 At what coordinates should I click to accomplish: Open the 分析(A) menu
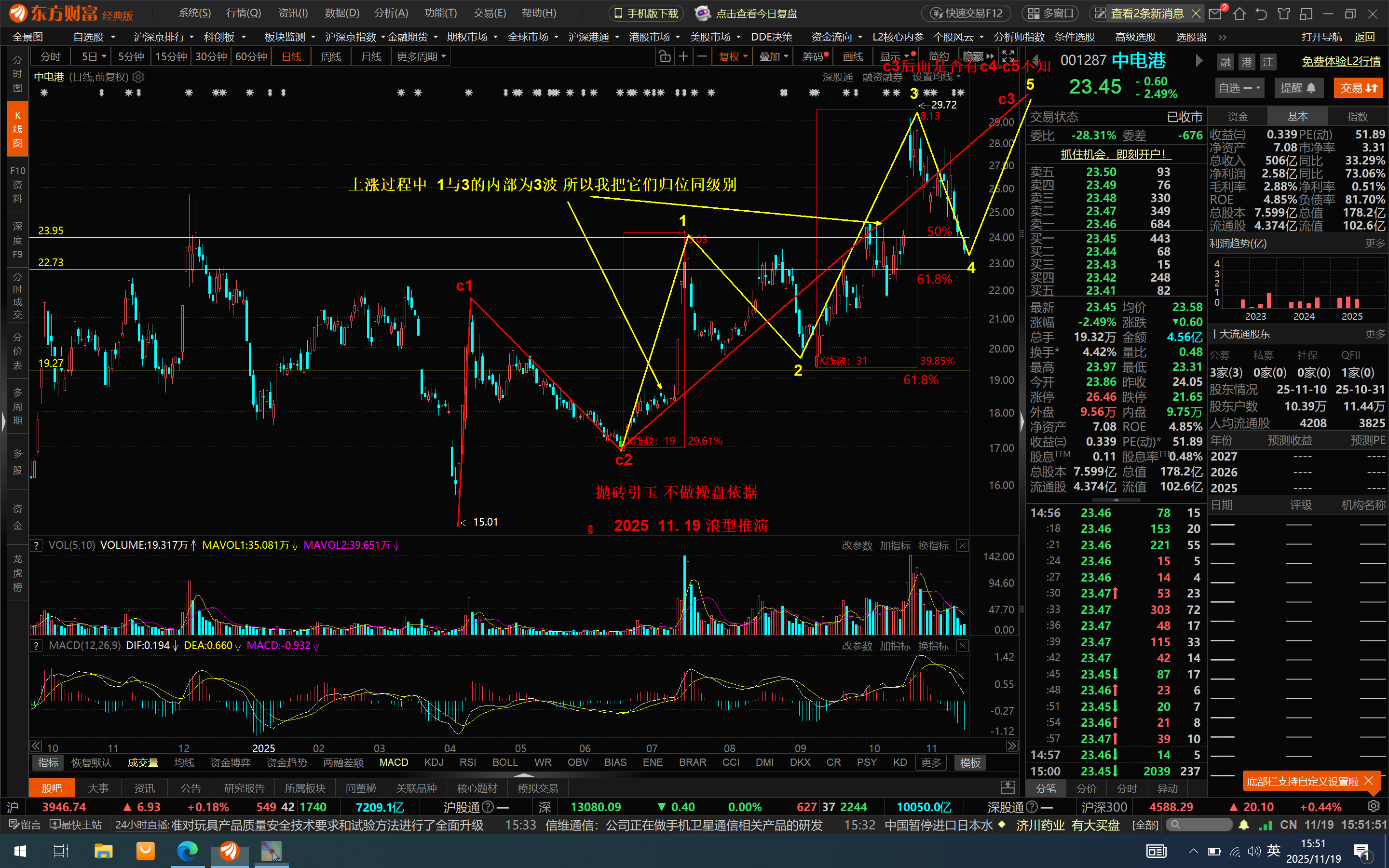391,13
